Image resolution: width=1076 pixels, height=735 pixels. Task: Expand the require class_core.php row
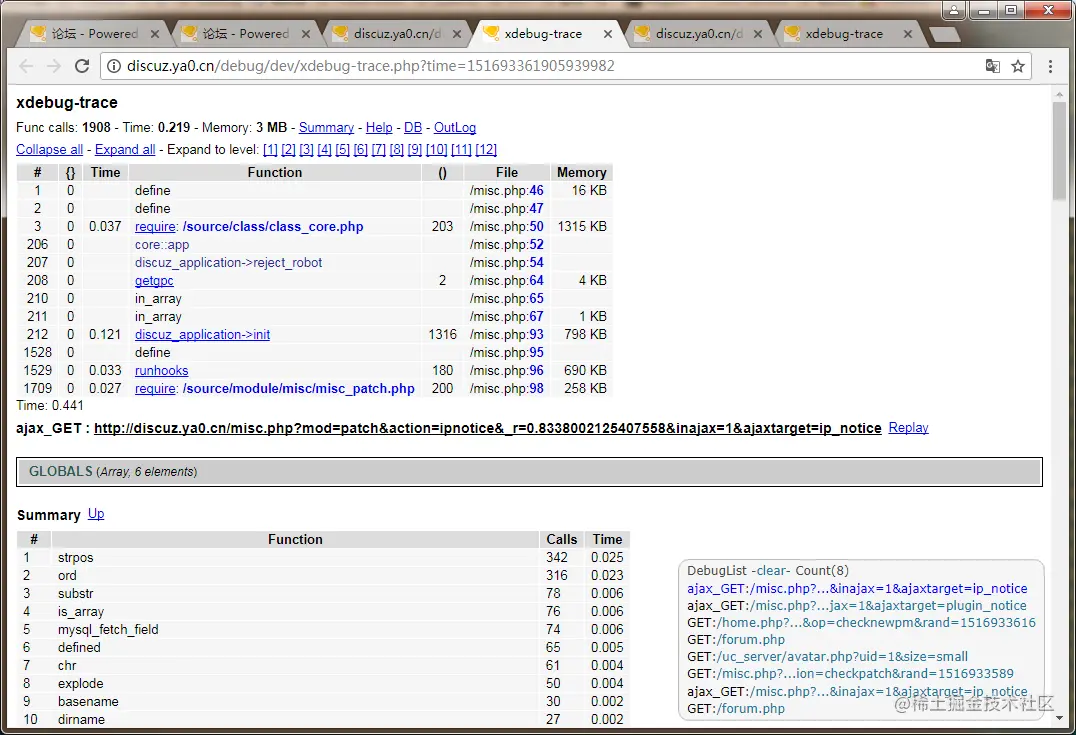(155, 226)
